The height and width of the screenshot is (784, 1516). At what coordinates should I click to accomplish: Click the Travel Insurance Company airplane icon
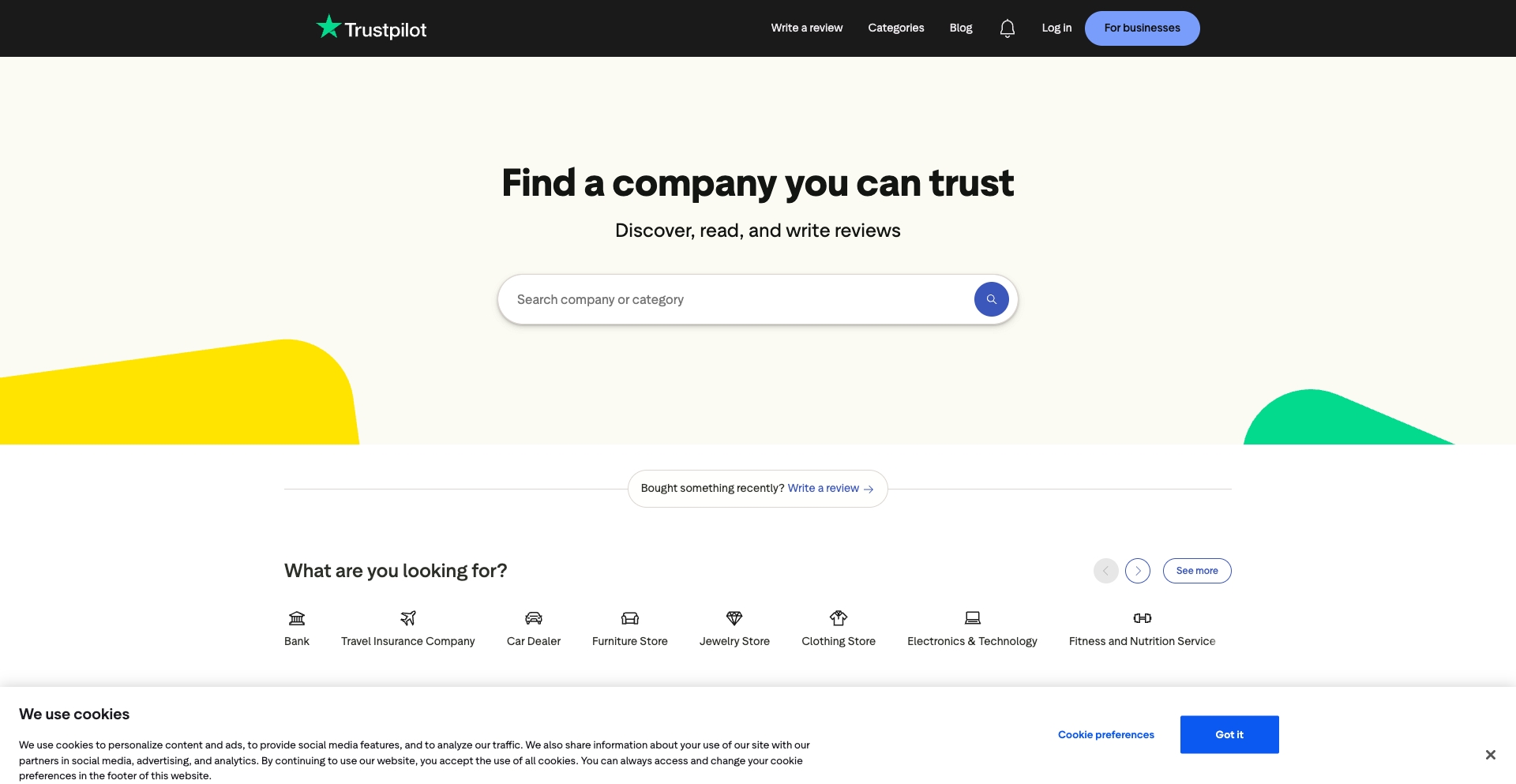[407, 618]
